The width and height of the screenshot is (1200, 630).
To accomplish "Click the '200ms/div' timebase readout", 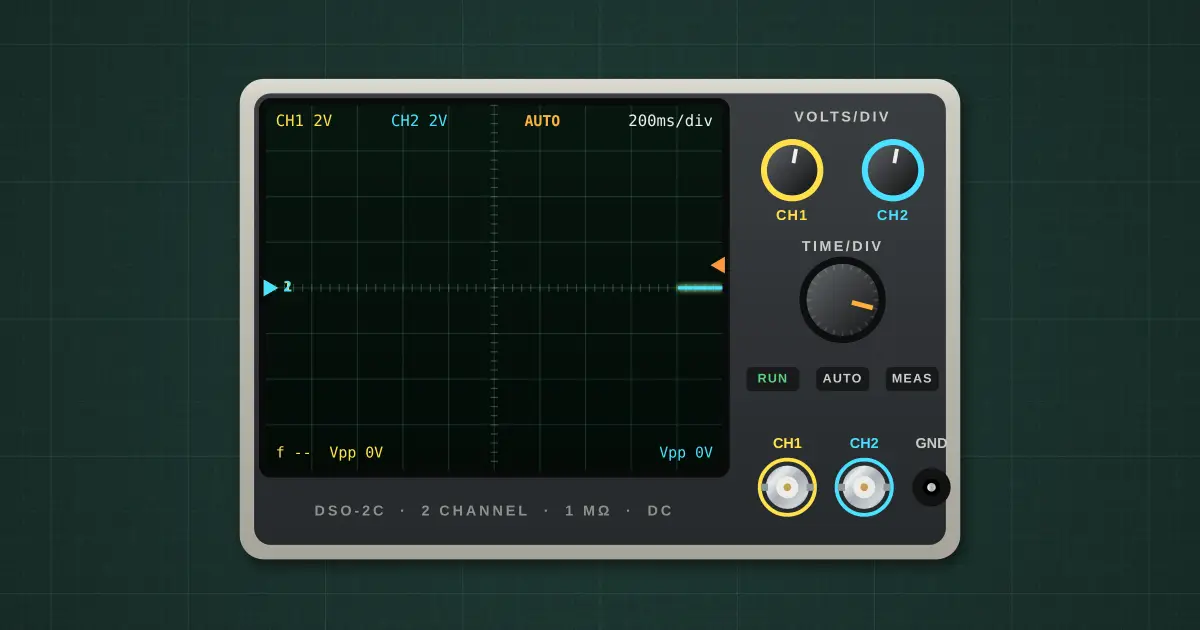I will pos(670,121).
